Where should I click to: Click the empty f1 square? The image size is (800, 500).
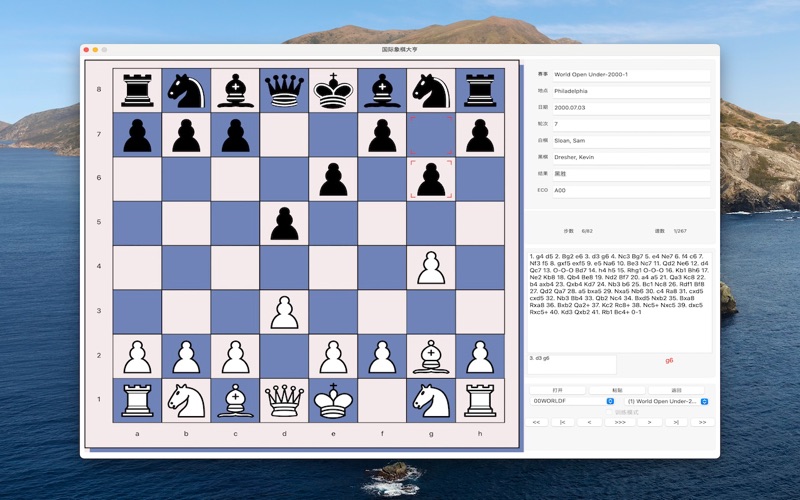382,401
